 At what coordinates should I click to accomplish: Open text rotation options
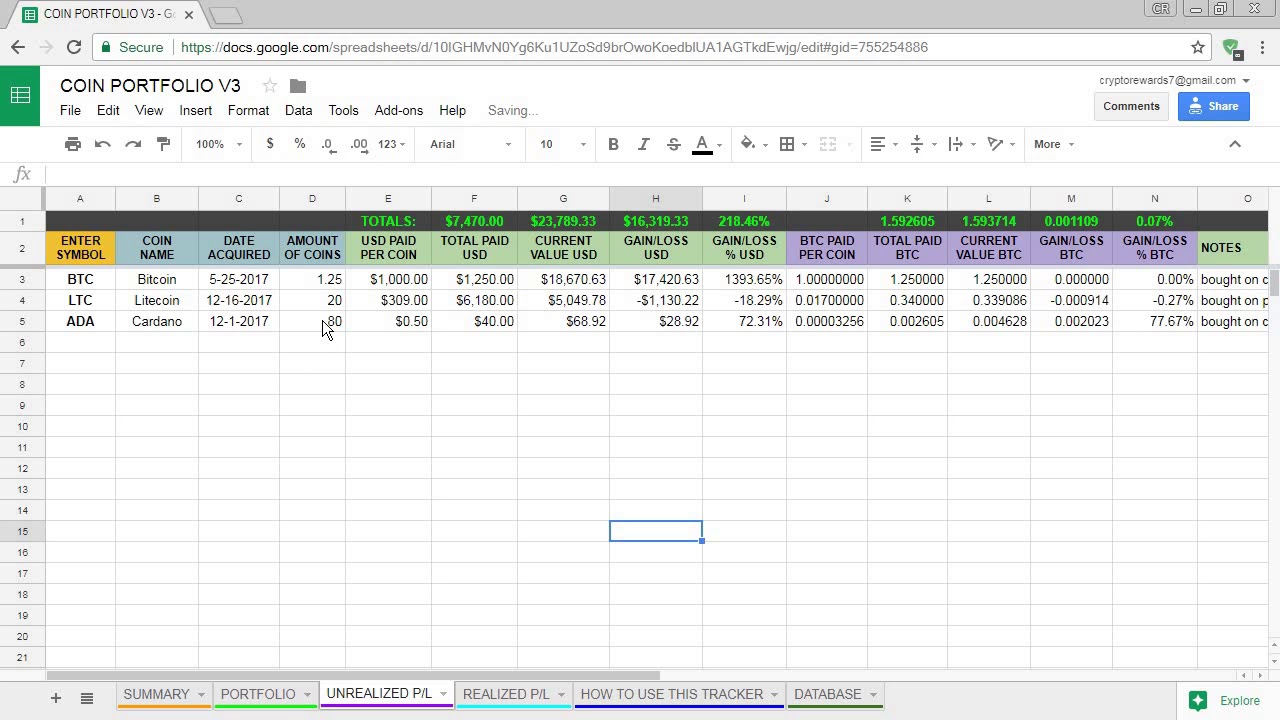coord(1001,144)
